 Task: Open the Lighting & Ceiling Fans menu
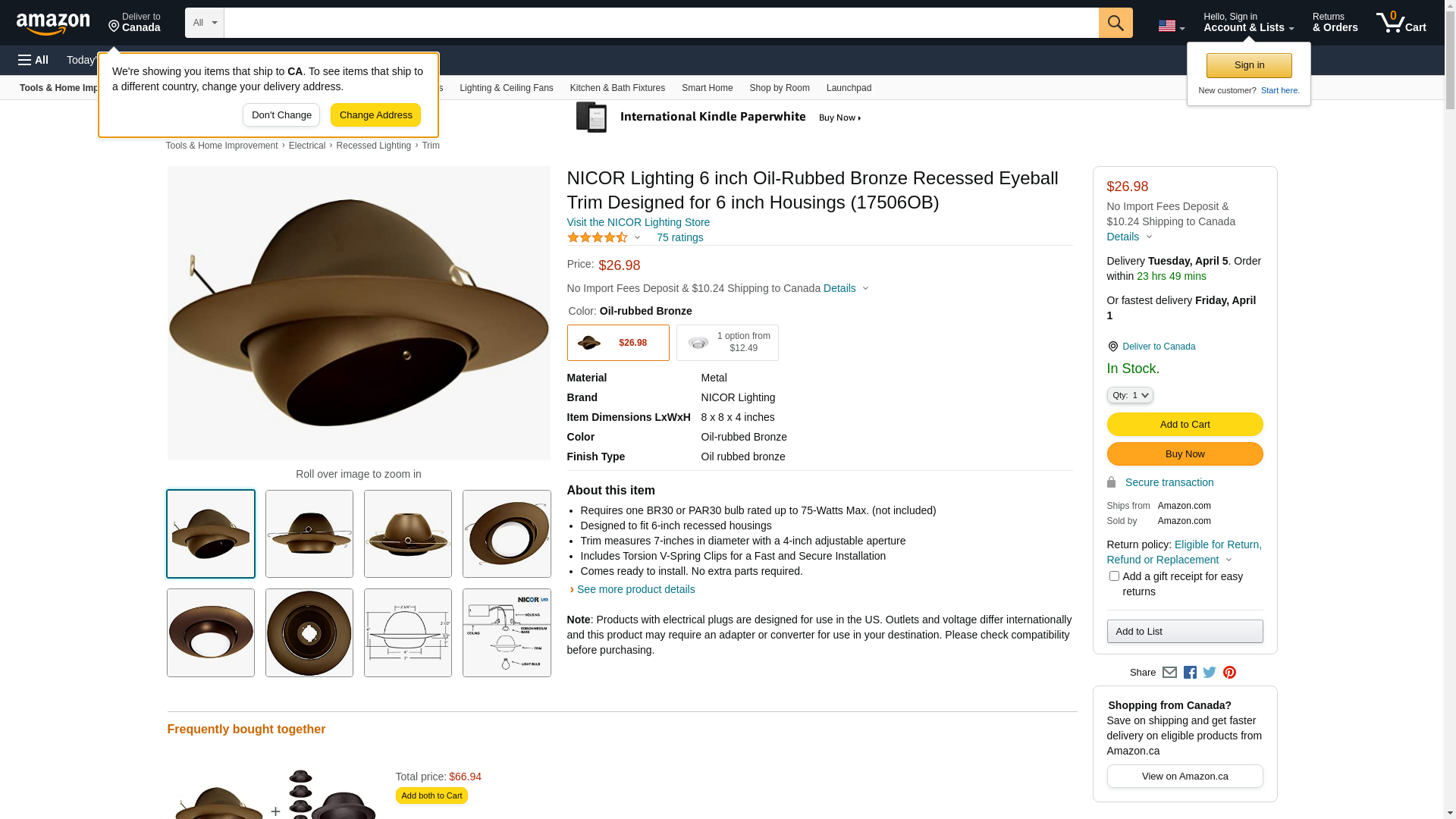point(506,88)
